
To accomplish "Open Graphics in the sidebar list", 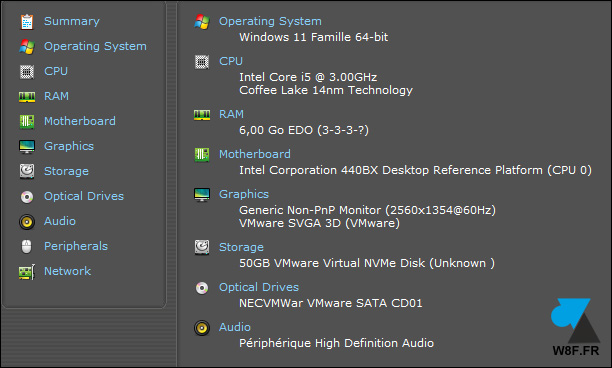I will point(69,146).
